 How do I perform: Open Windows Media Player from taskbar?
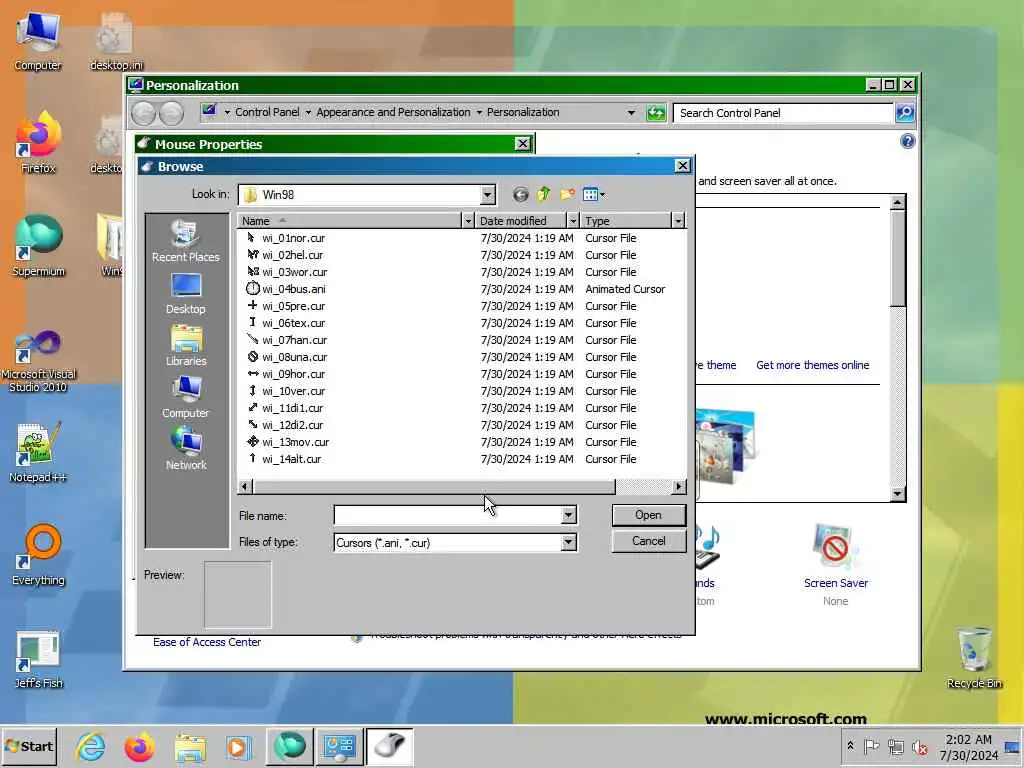pos(238,746)
